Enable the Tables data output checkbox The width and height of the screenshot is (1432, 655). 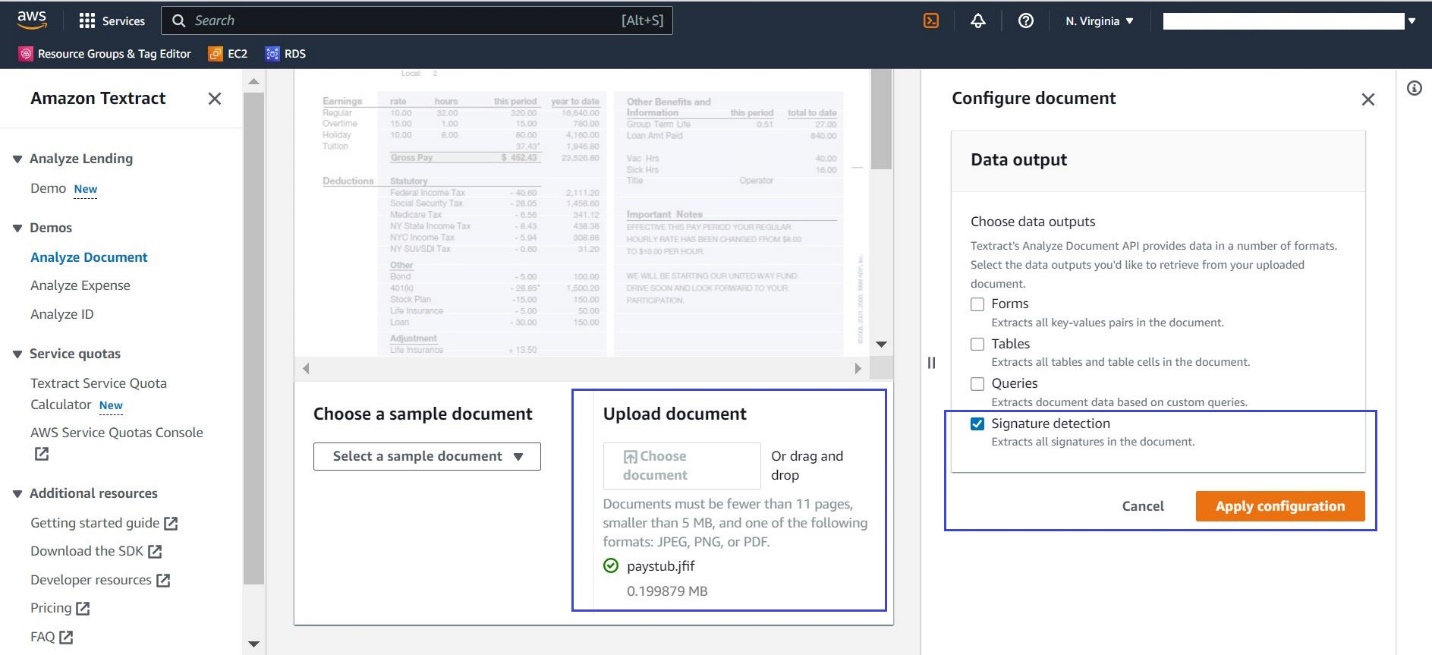978,344
